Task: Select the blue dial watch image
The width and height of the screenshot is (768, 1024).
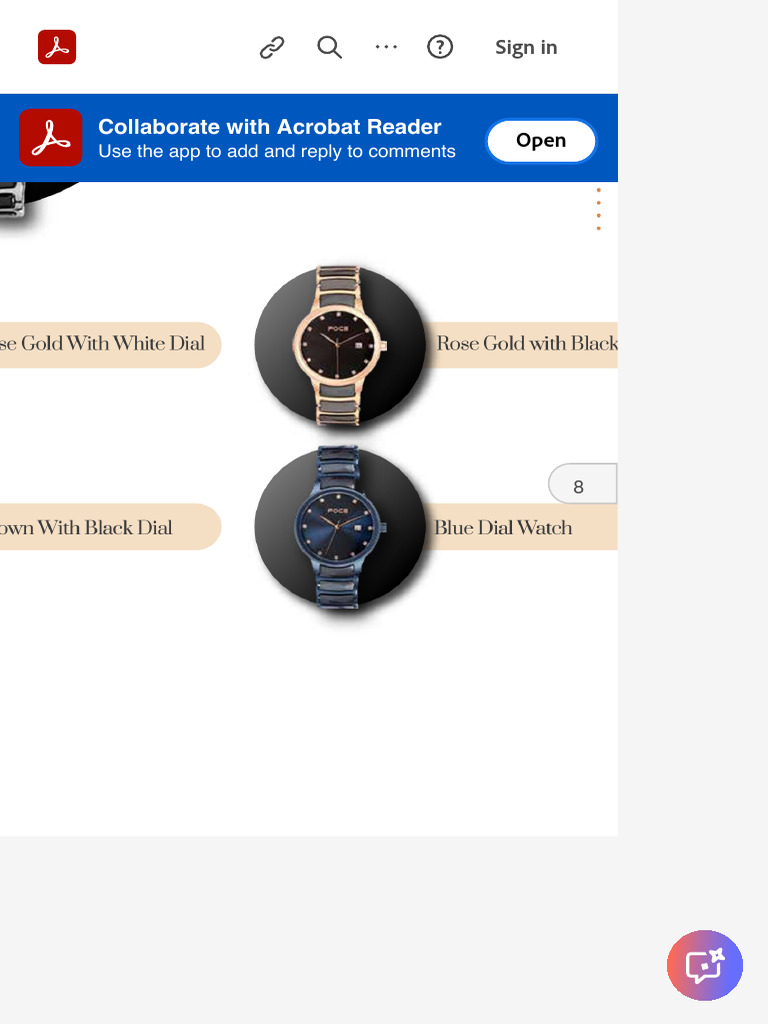Action: click(340, 528)
